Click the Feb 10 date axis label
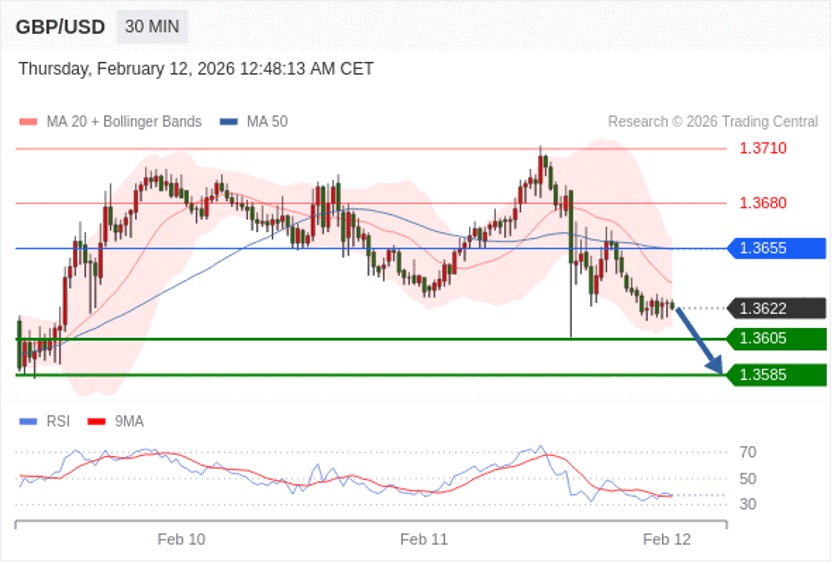 coord(181,539)
